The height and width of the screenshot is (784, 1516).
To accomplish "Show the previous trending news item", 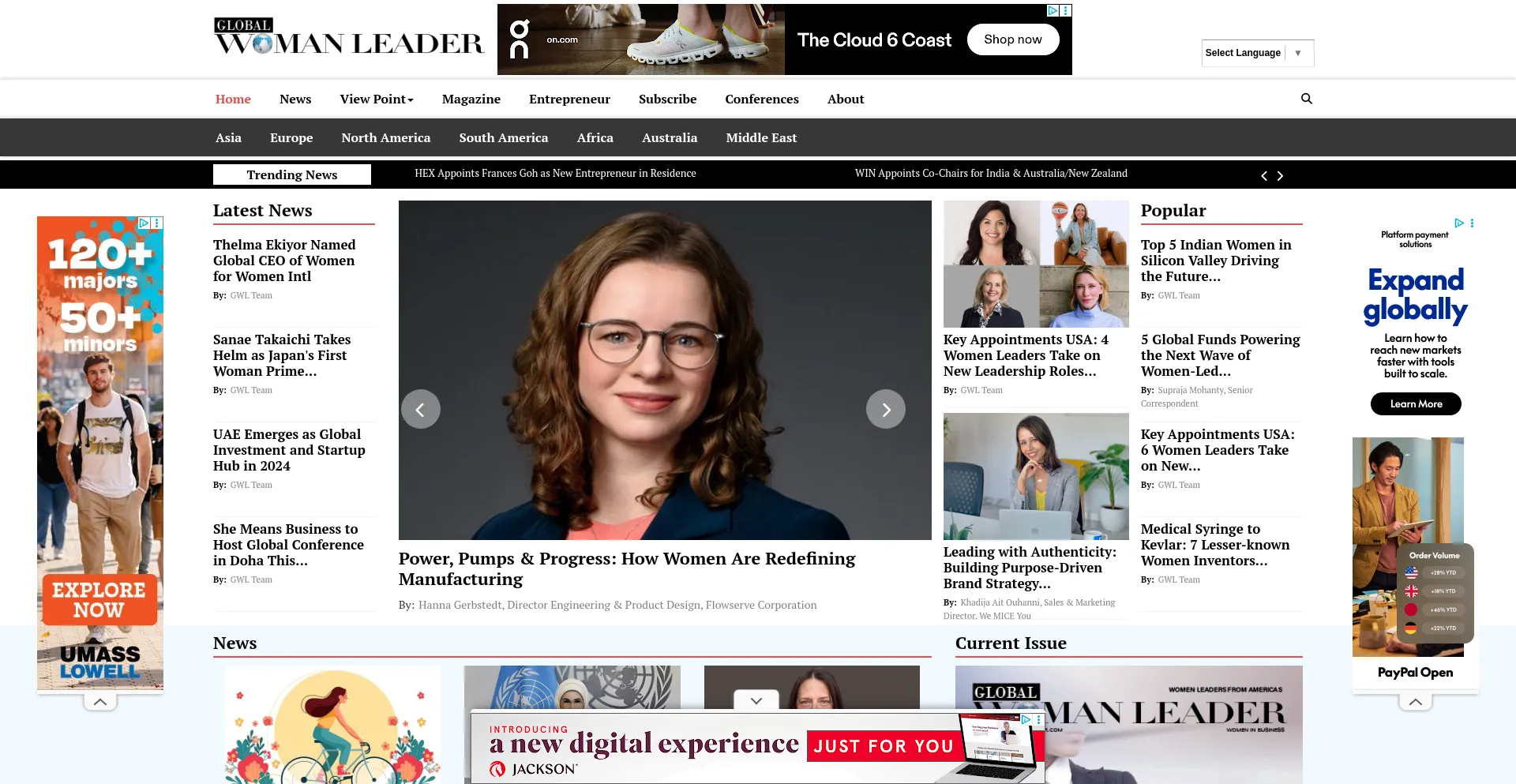I will 1264,175.
